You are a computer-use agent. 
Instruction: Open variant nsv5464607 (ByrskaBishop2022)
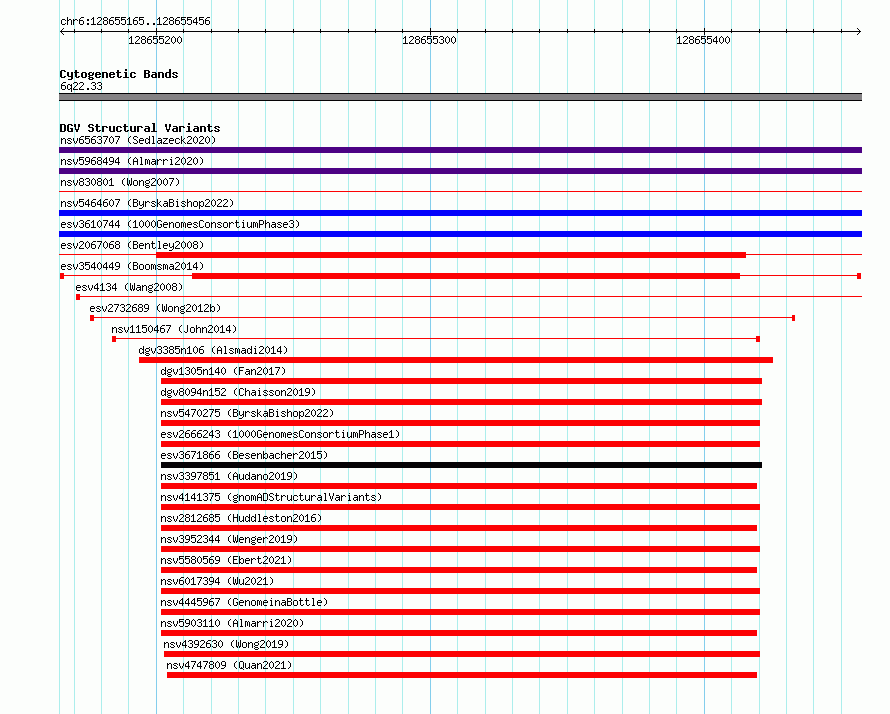(147, 203)
